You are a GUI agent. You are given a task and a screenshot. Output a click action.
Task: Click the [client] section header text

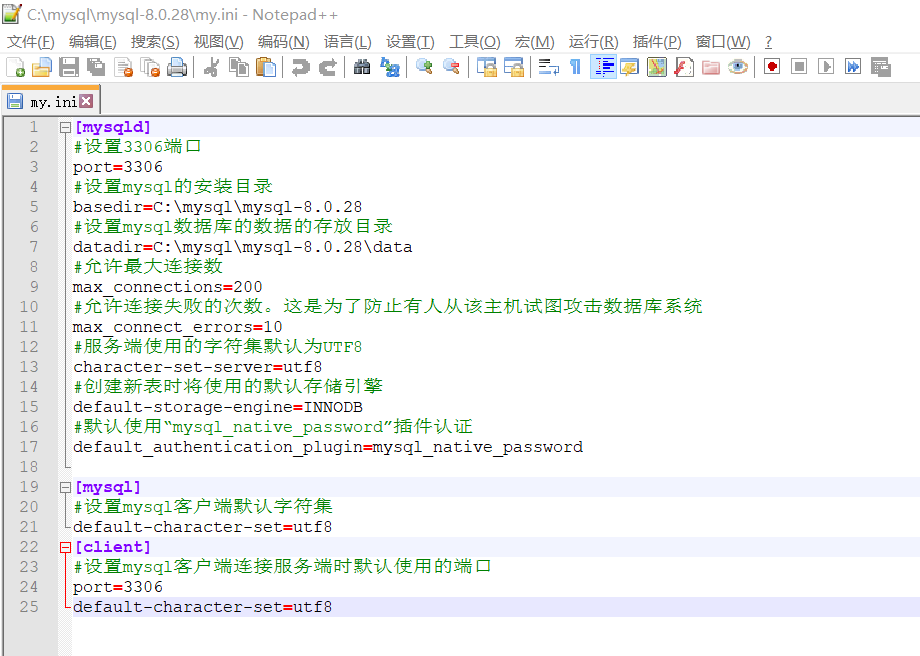coord(113,547)
